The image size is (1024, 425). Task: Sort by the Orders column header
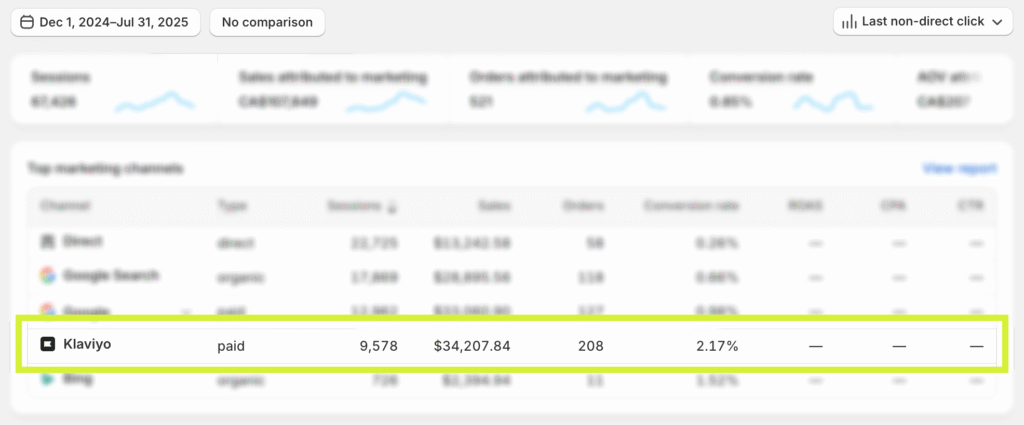pos(584,206)
